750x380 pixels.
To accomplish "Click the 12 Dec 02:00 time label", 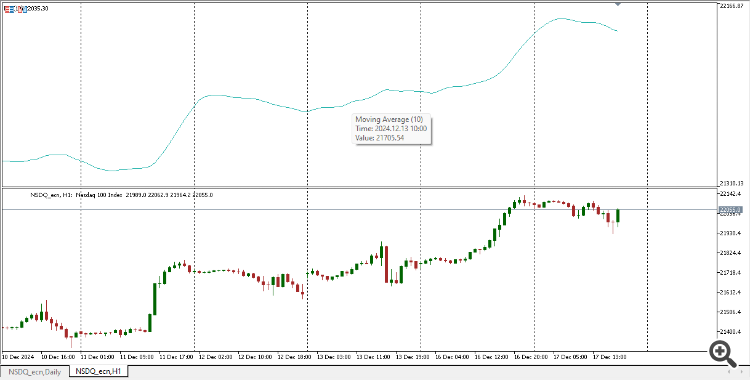I will click(216, 357).
